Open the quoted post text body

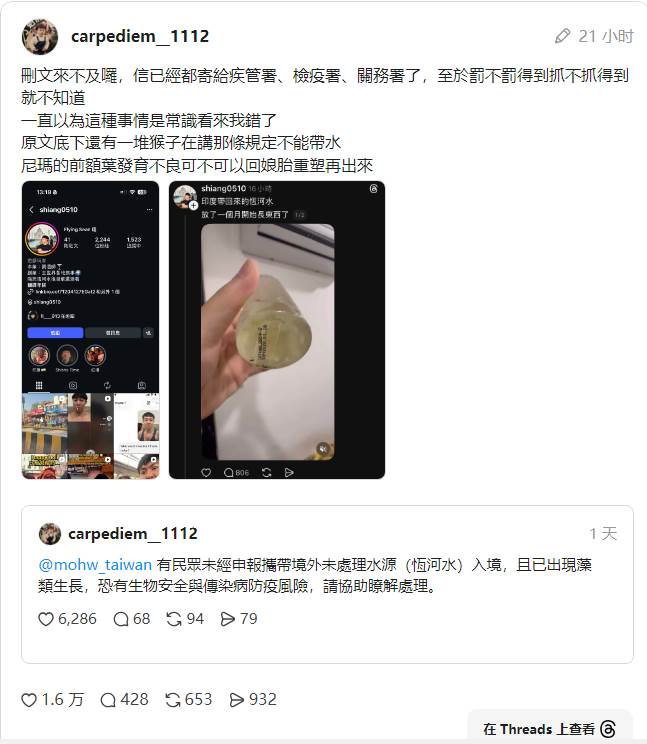pyautogui.click(x=315, y=576)
